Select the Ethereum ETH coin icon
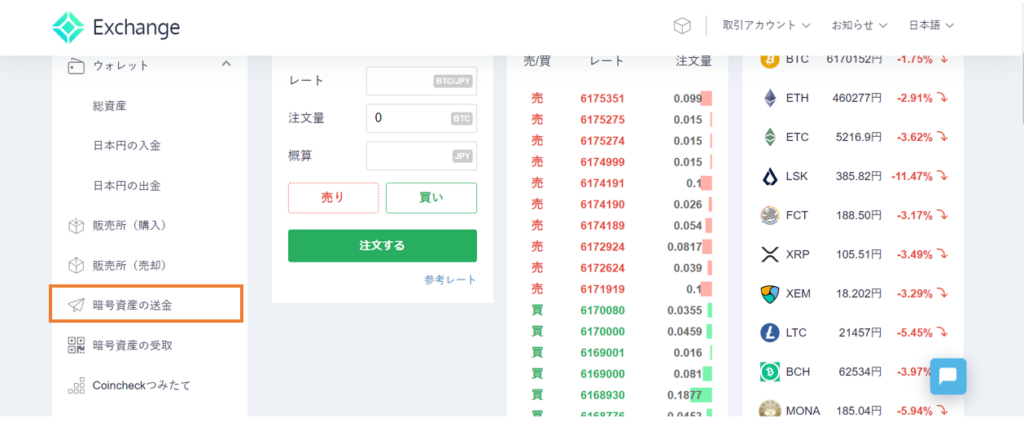Image resolution: width=1024 pixels, height=427 pixels. [770, 98]
